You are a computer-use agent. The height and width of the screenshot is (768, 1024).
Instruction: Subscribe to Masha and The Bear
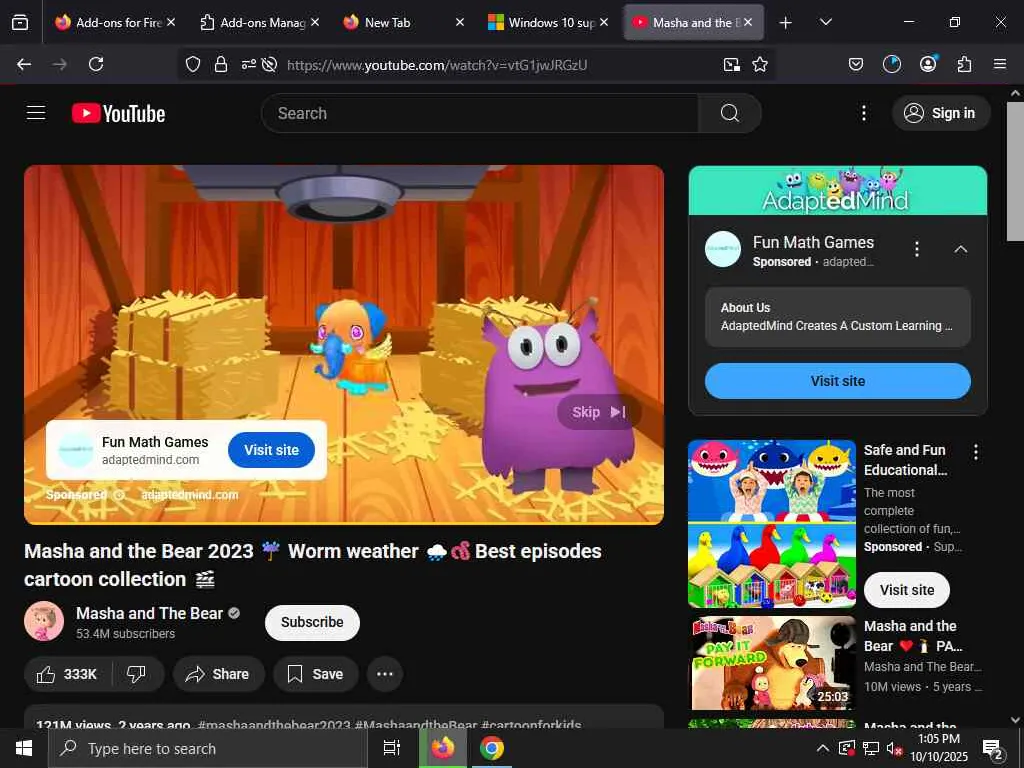pos(312,622)
